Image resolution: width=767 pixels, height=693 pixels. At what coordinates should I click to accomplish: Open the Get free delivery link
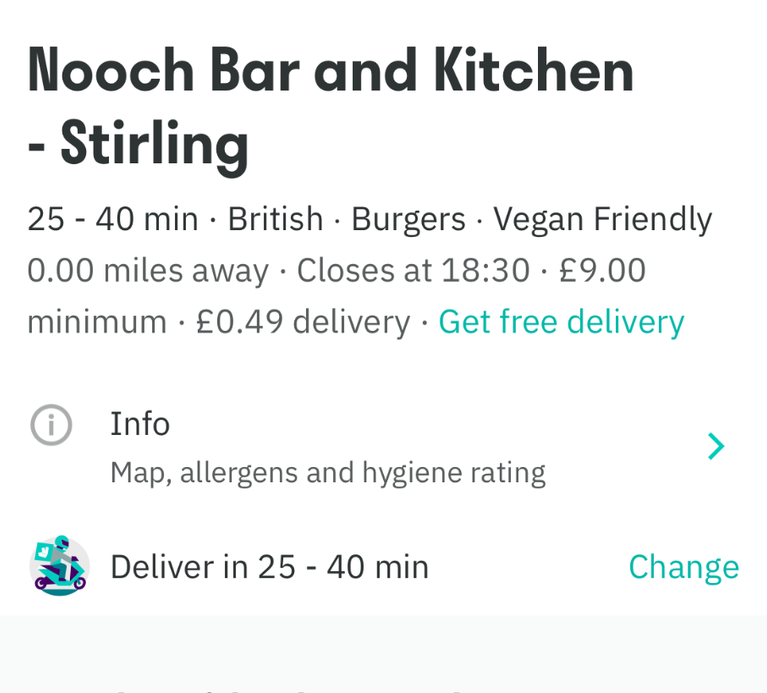[561, 322]
